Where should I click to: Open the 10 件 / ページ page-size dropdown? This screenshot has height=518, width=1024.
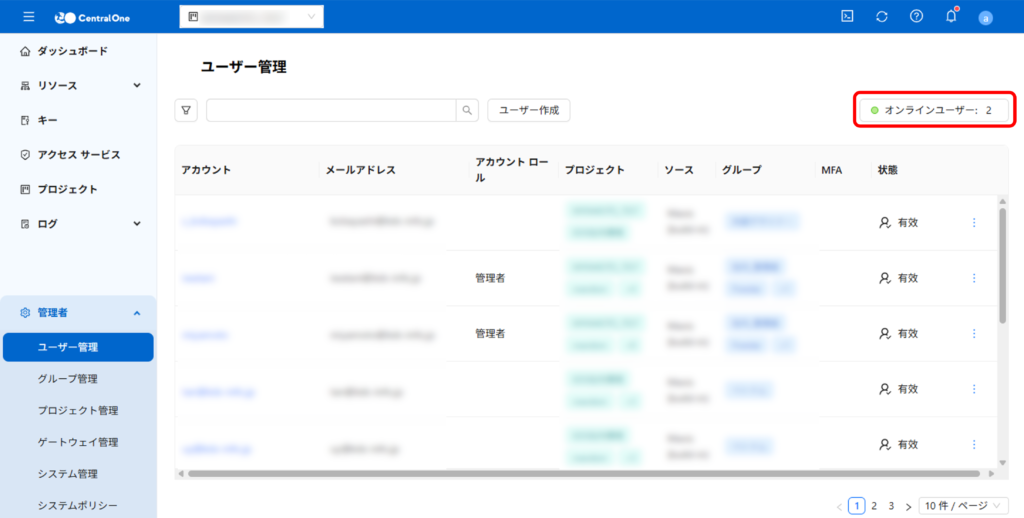(963, 506)
